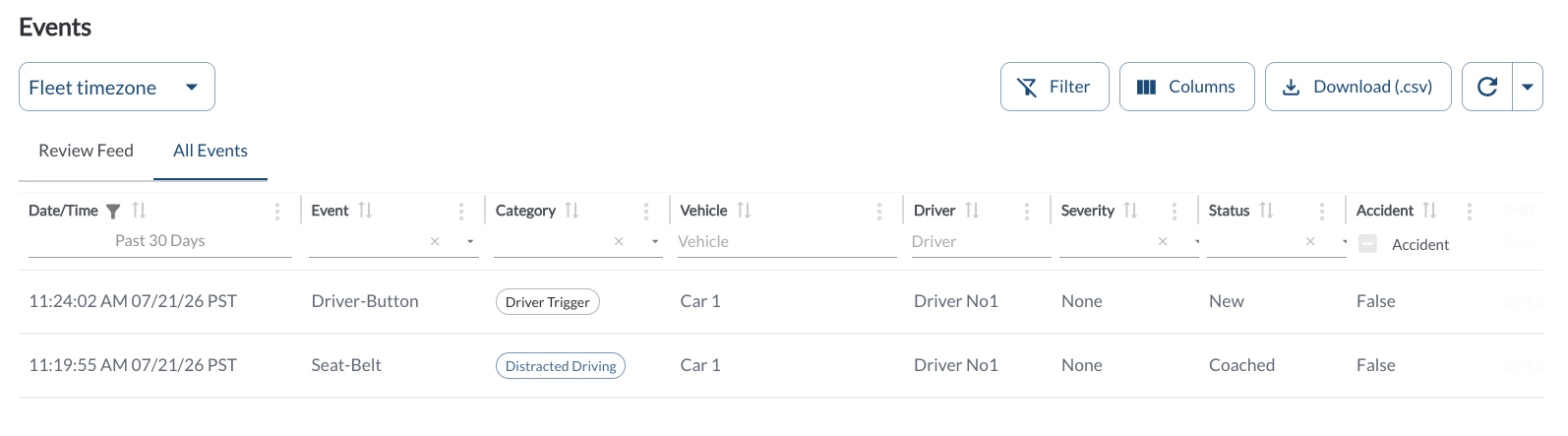Open the Driver column menu dots

tap(1026, 211)
